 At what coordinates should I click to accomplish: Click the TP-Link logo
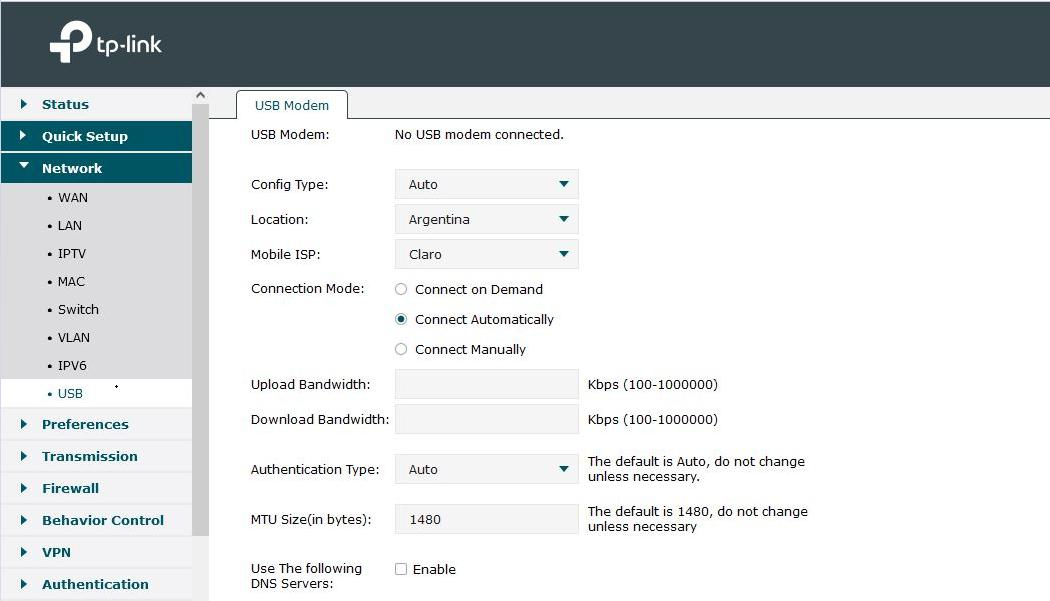(105, 44)
